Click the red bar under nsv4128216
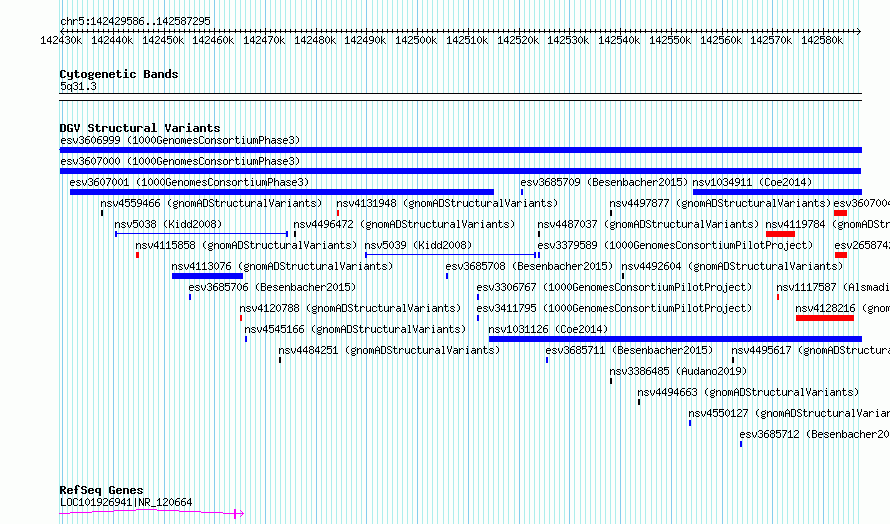The image size is (890, 524). coord(825,318)
